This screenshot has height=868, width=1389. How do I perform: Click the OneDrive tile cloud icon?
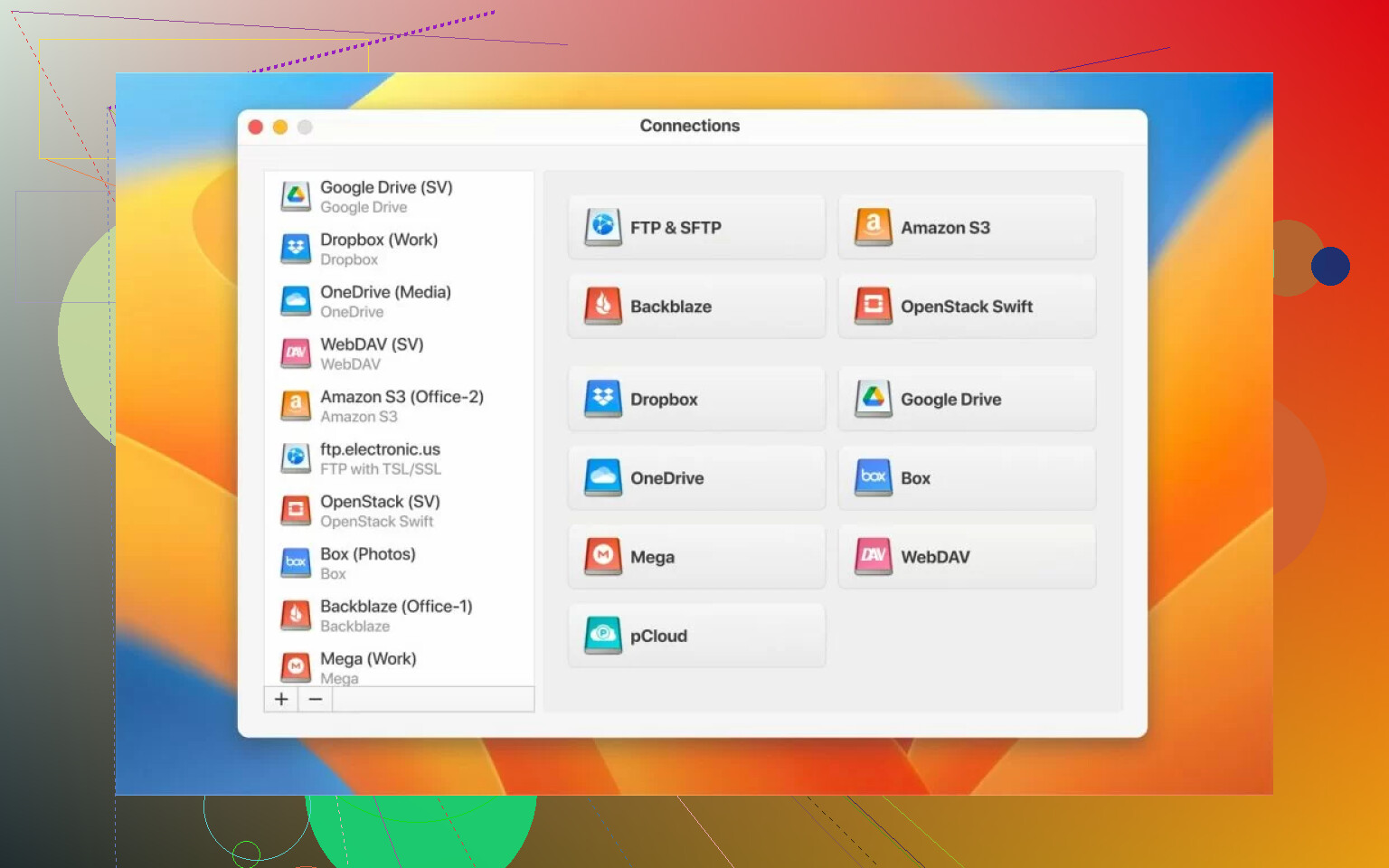click(603, 477)
